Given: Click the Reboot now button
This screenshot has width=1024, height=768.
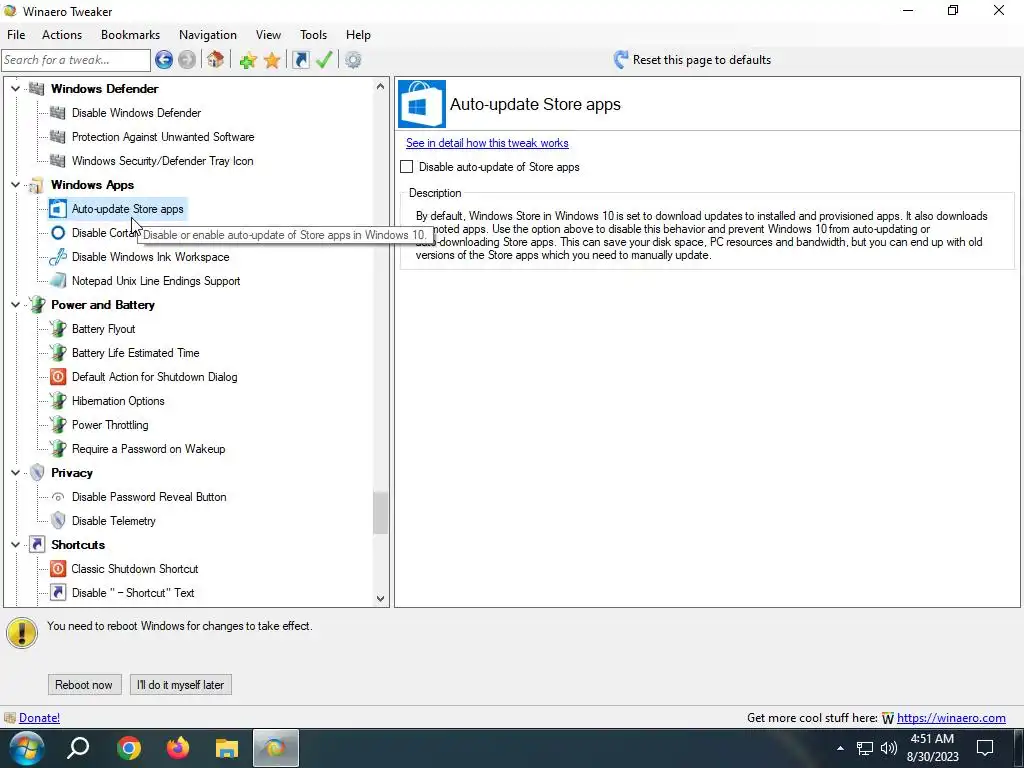Looking at the screenshot, I should [x=84, y=684].
